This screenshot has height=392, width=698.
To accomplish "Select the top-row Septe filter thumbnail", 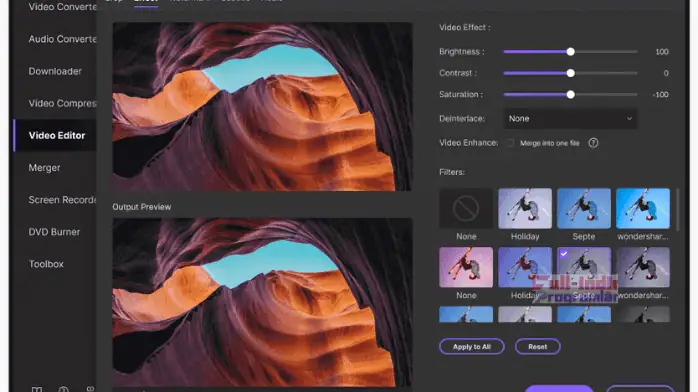I will pos(584,208).
